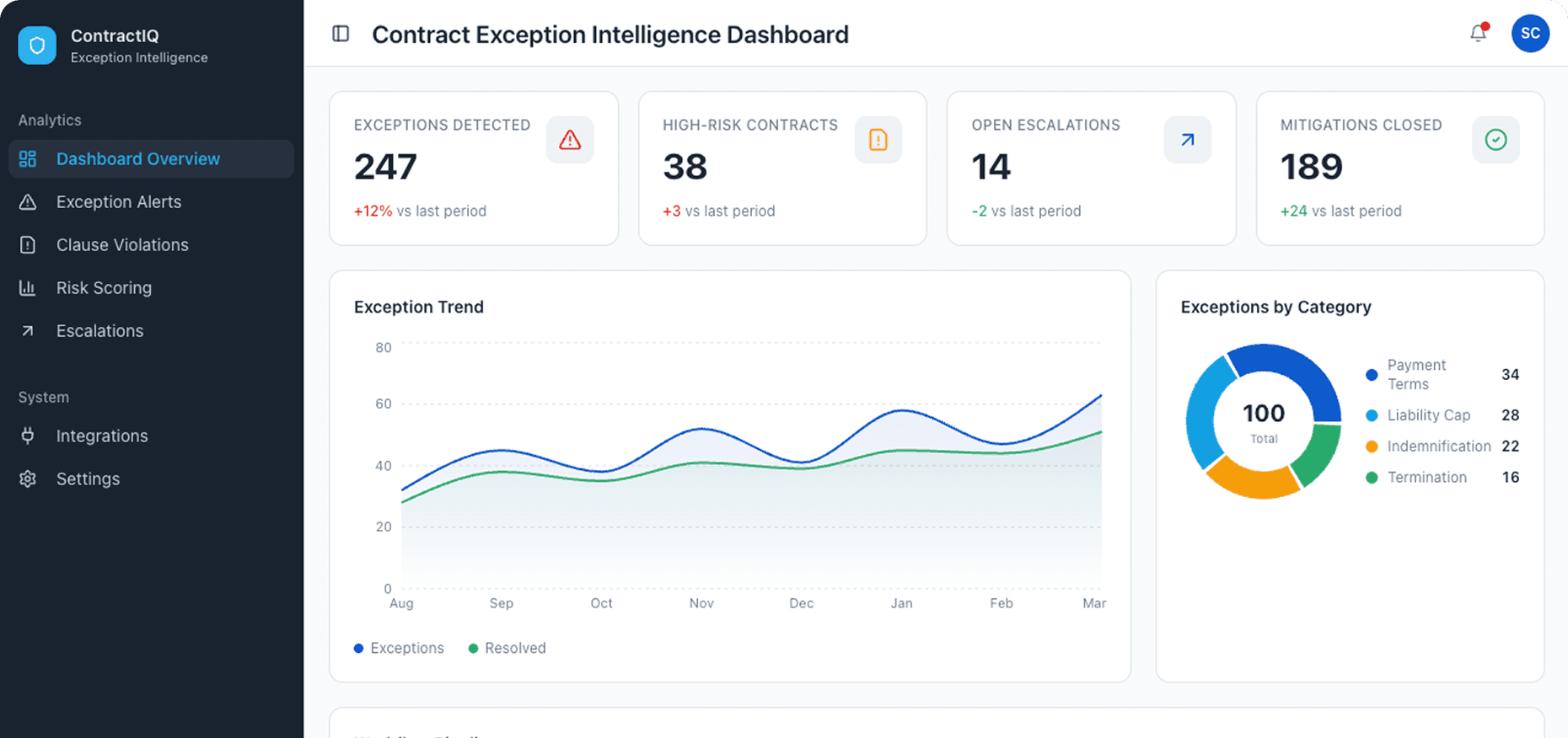Click the Mitigations Closed checkmark icon
The width and height of the screenshot is (1568, 738).
tap(1496, 140)
